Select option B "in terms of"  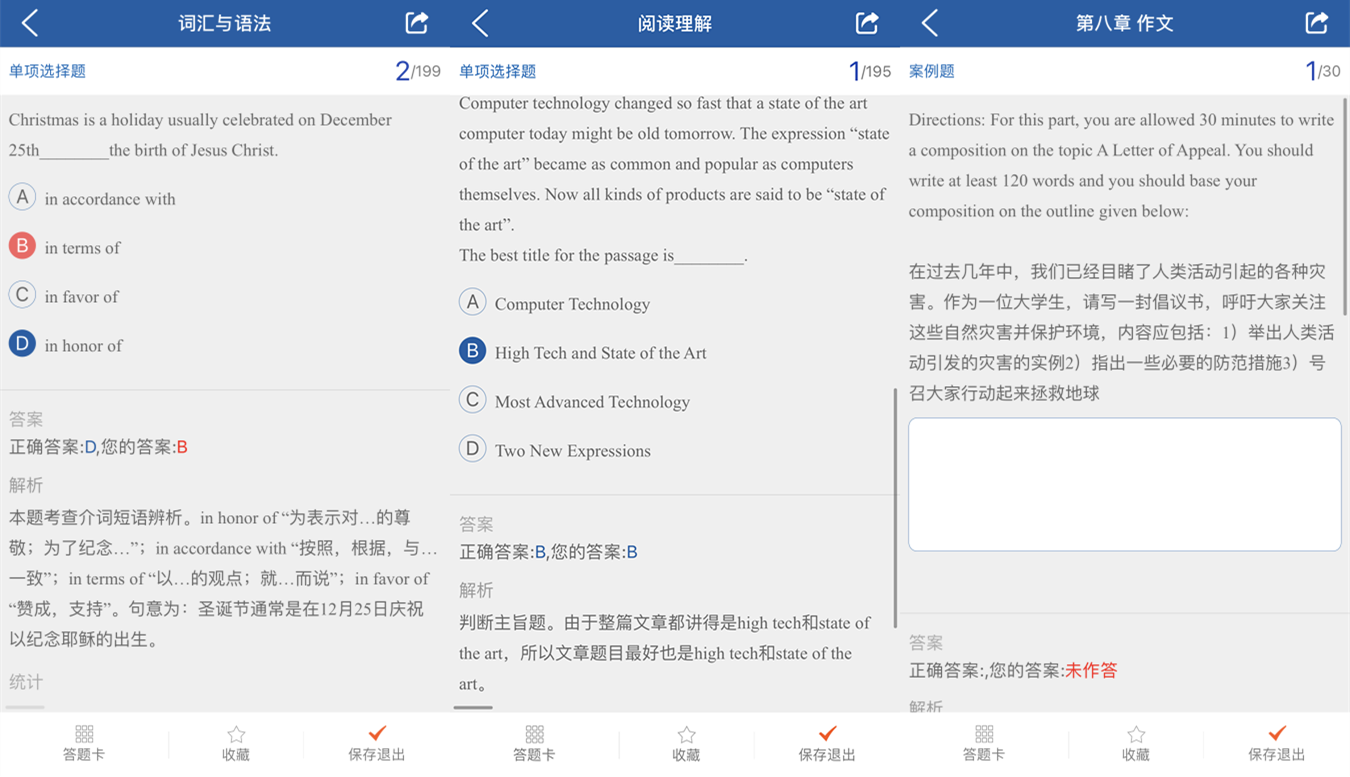tap(65, 247)
